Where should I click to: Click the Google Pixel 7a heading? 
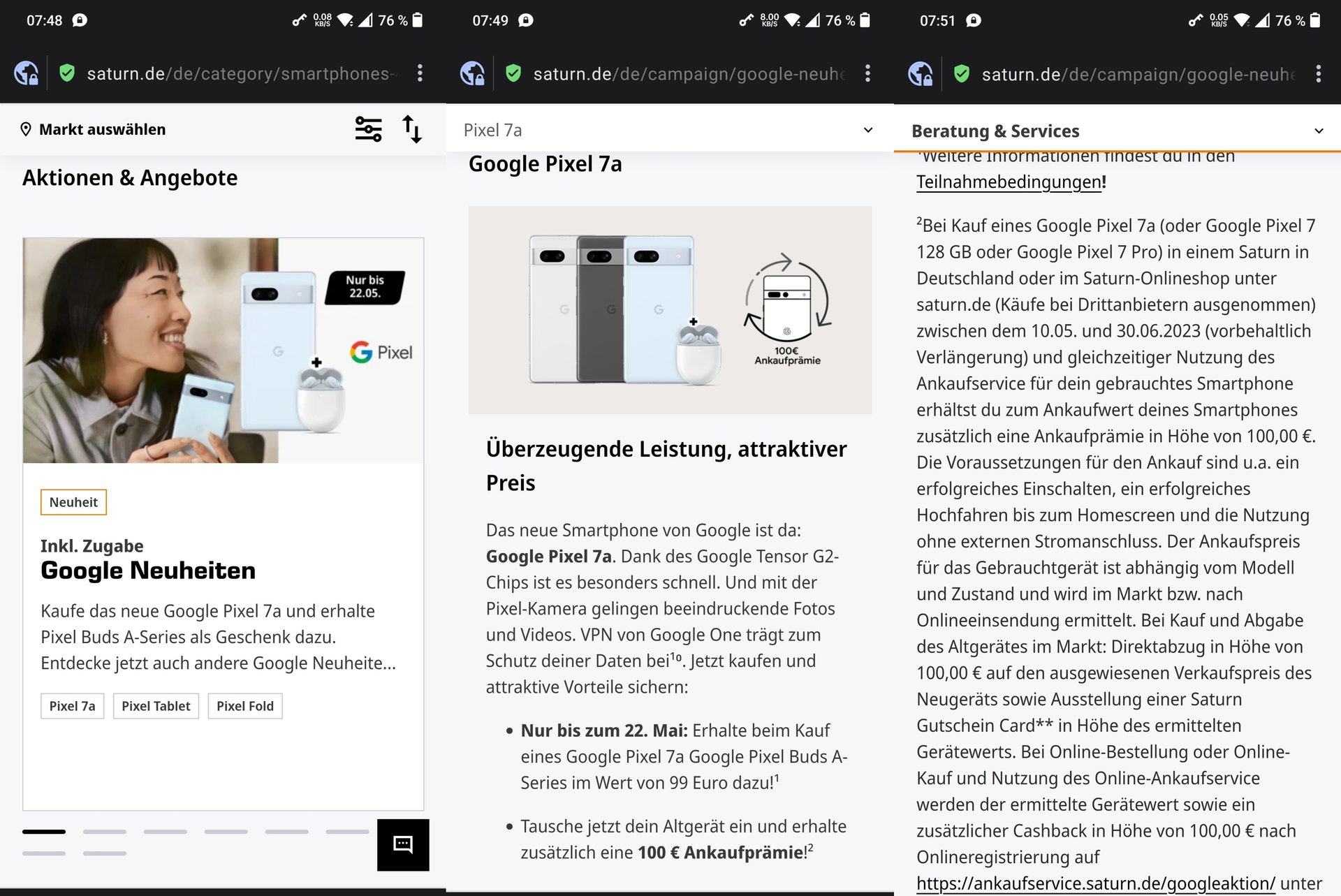click(x=545, y=164)
